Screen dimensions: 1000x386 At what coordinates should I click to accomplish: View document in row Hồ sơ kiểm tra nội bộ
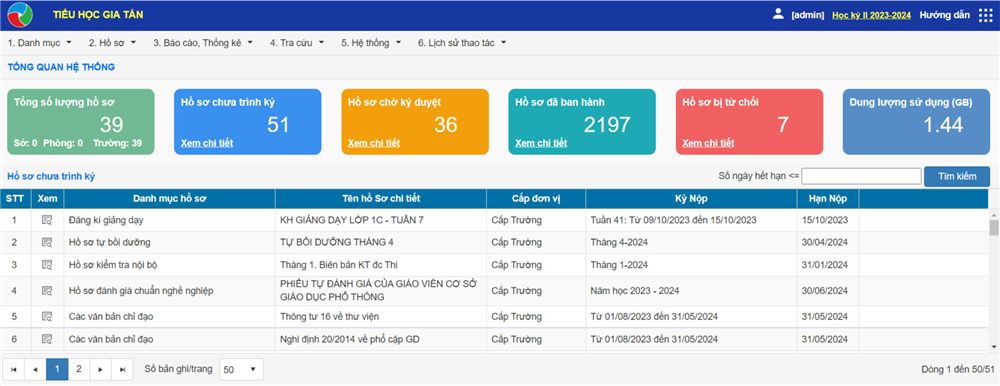tap(47, 265)
